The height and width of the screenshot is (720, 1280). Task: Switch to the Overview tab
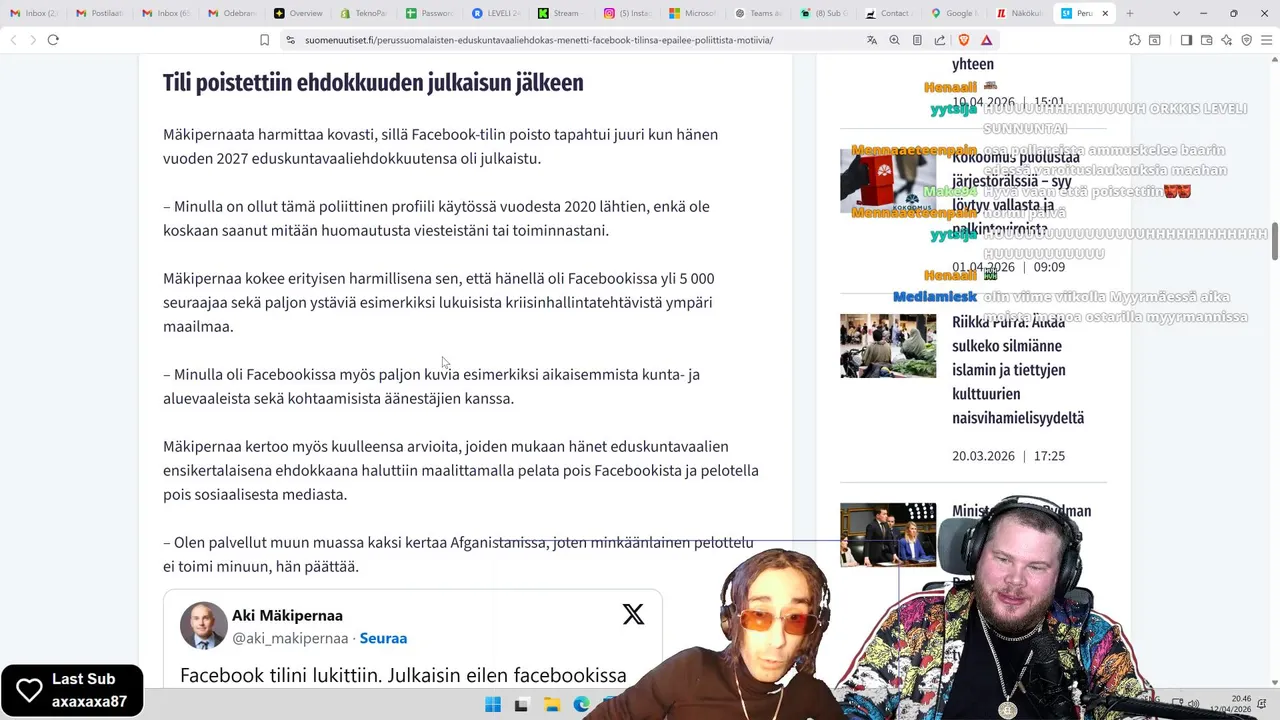coord(299,13)
